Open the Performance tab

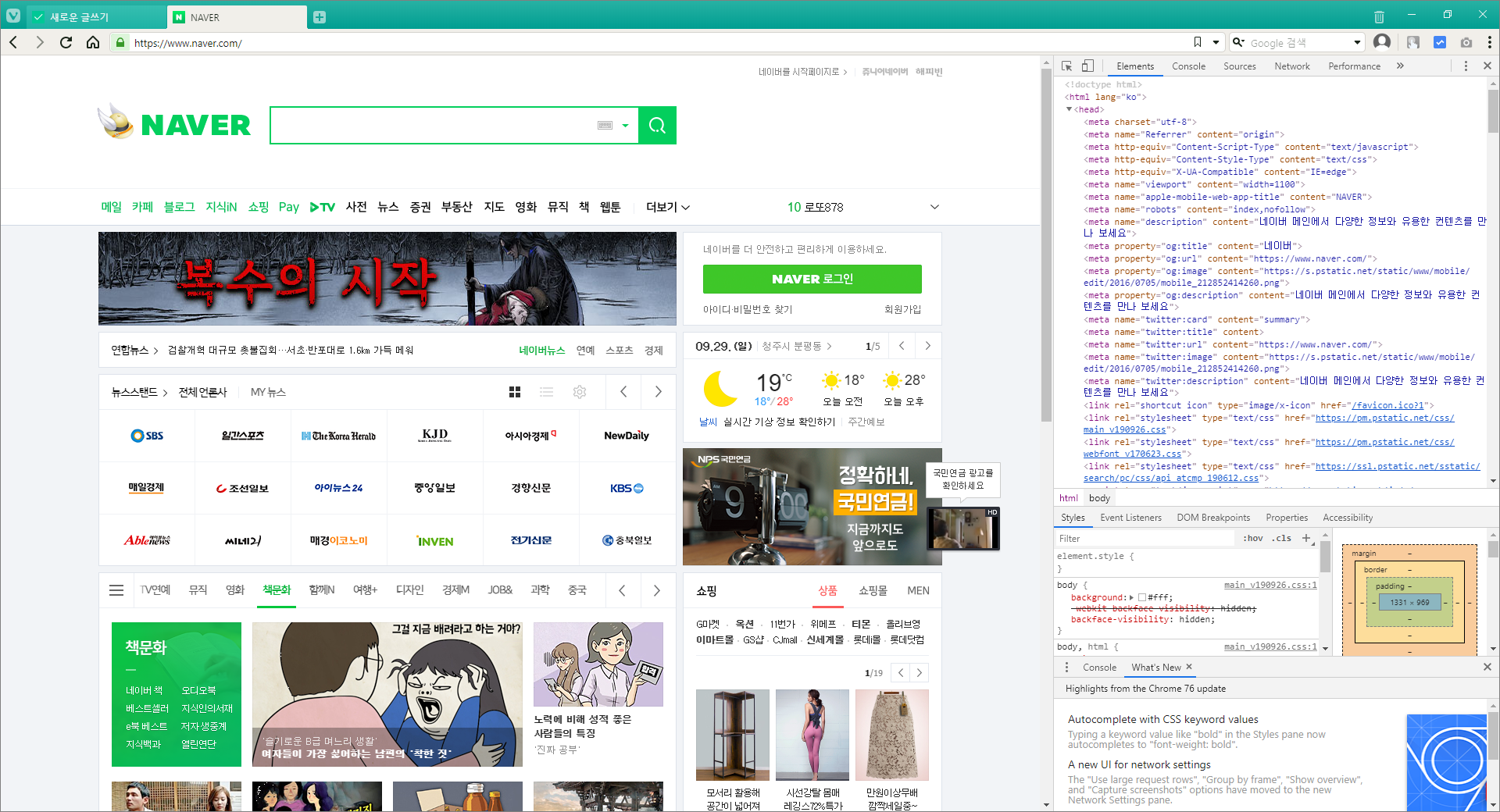pyautogui.click(x=1354, y=66)
